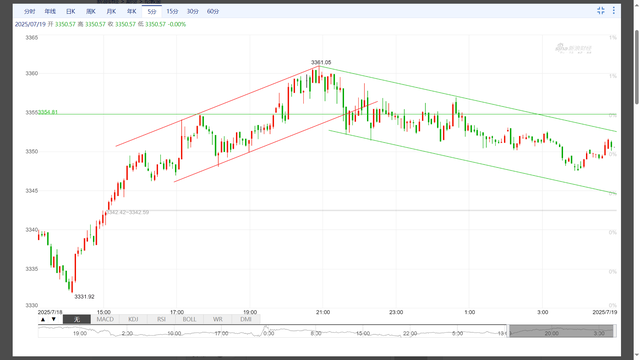This screenshot has height=360, width=640.
Task: Enable the MACD indicator
Action: coord(105,319)
